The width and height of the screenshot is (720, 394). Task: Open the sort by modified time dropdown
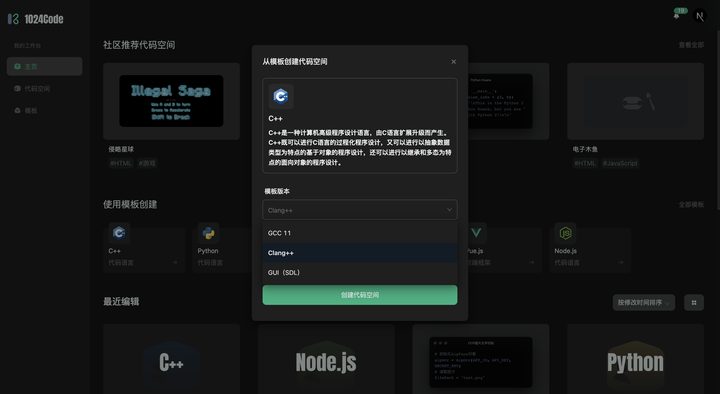(644, 303)
